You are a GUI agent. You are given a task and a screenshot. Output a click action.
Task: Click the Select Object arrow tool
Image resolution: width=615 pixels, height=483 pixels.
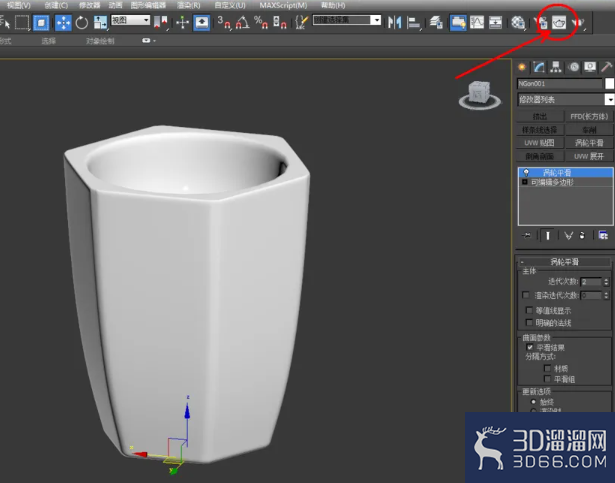point(5,22)
